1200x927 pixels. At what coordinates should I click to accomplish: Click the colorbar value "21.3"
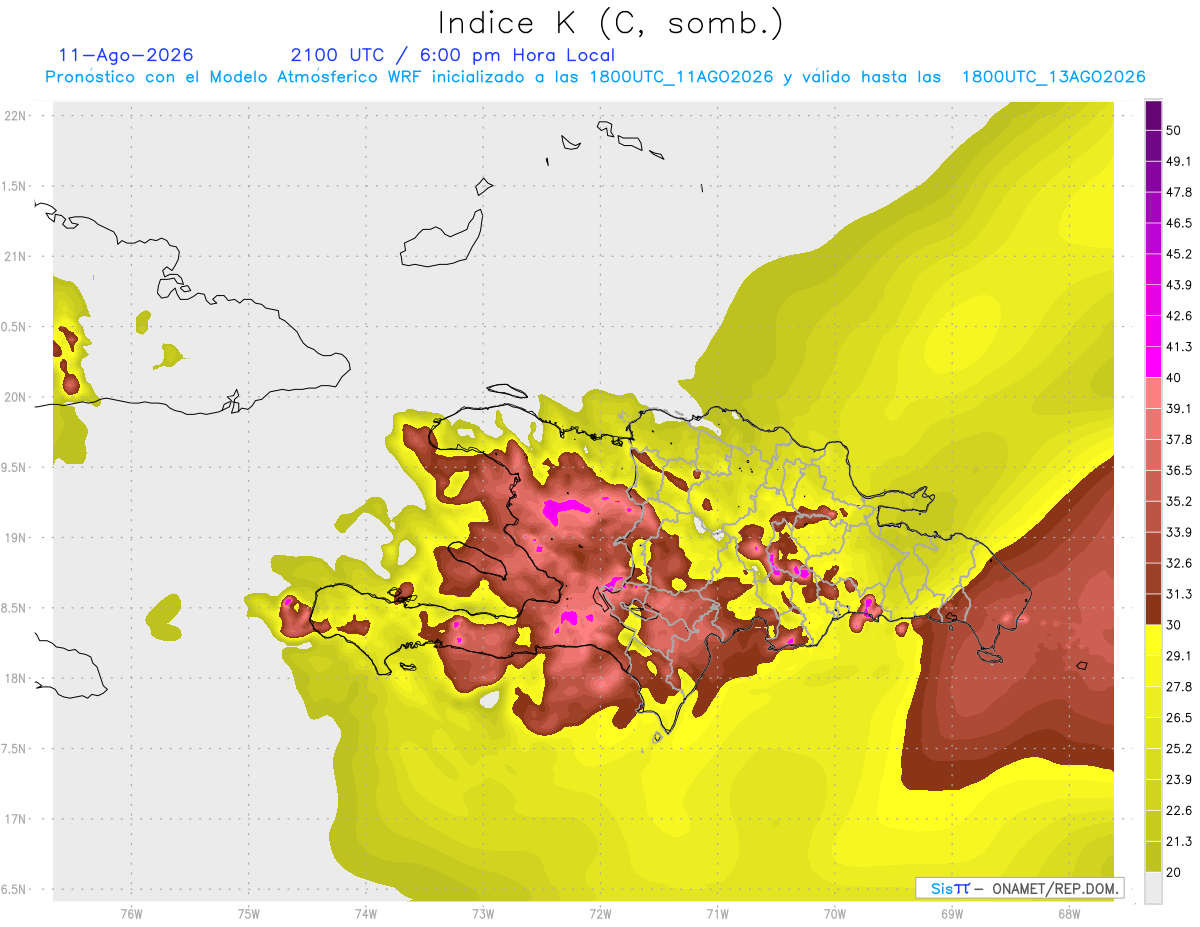click(x=1178, y=841)
